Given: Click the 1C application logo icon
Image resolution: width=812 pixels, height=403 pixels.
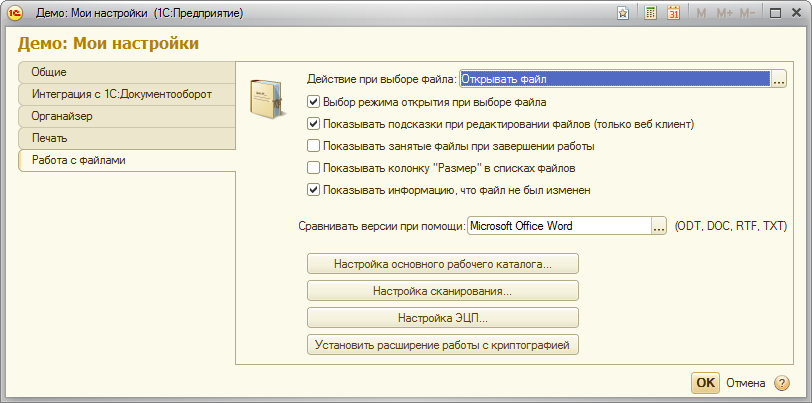Looking at the screenshot, I should click(16, 13).
